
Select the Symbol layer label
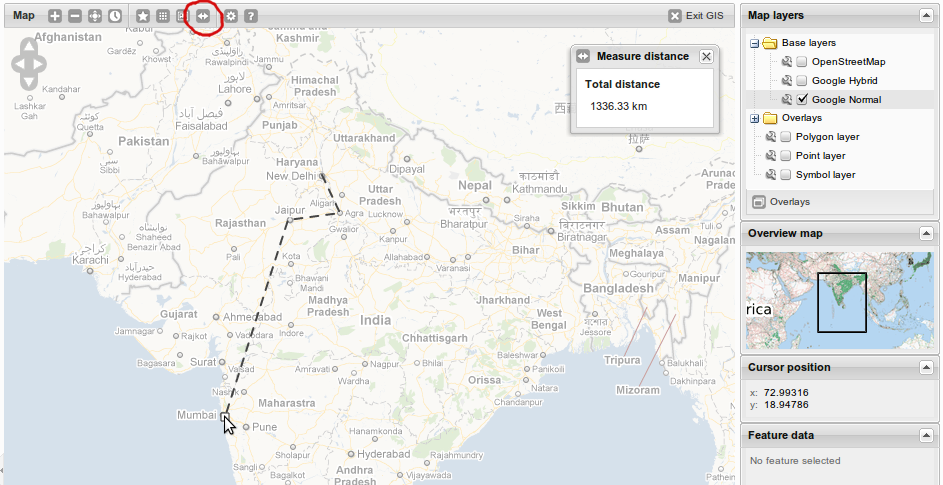[x=825, y=175]
